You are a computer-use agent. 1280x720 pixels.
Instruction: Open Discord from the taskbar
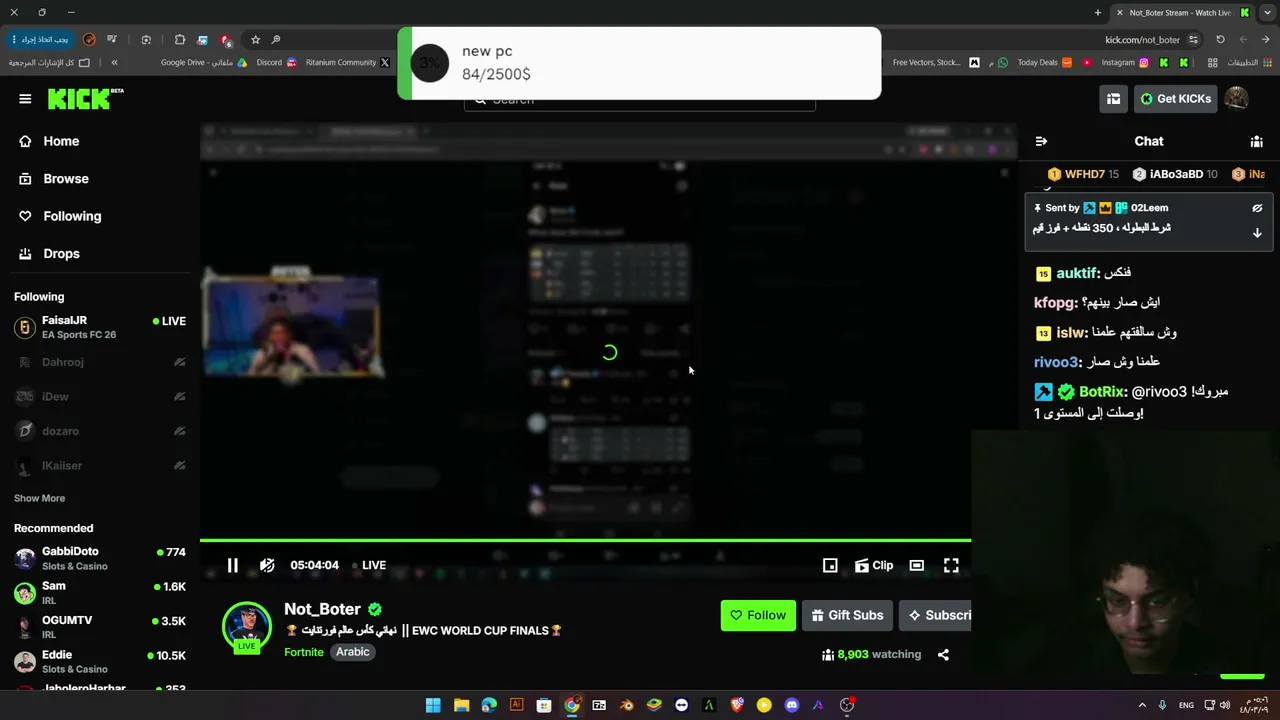(792, 705)
